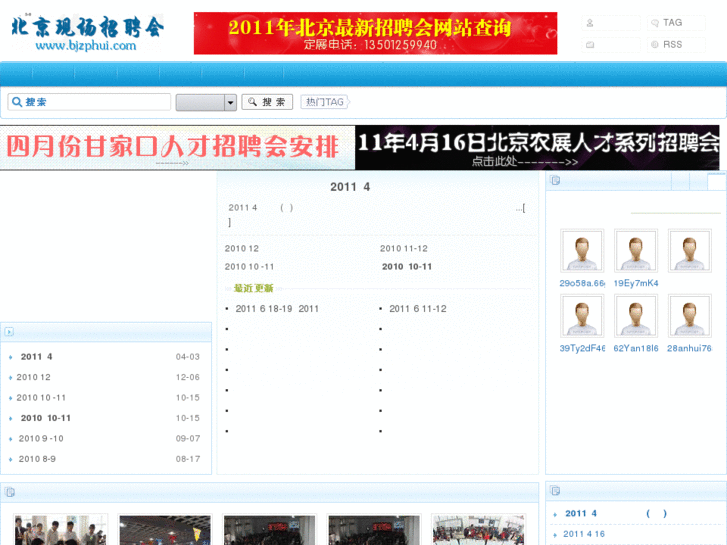Open the 热门TAG hot tags button
727x545 pixels.
coord(325,102)
